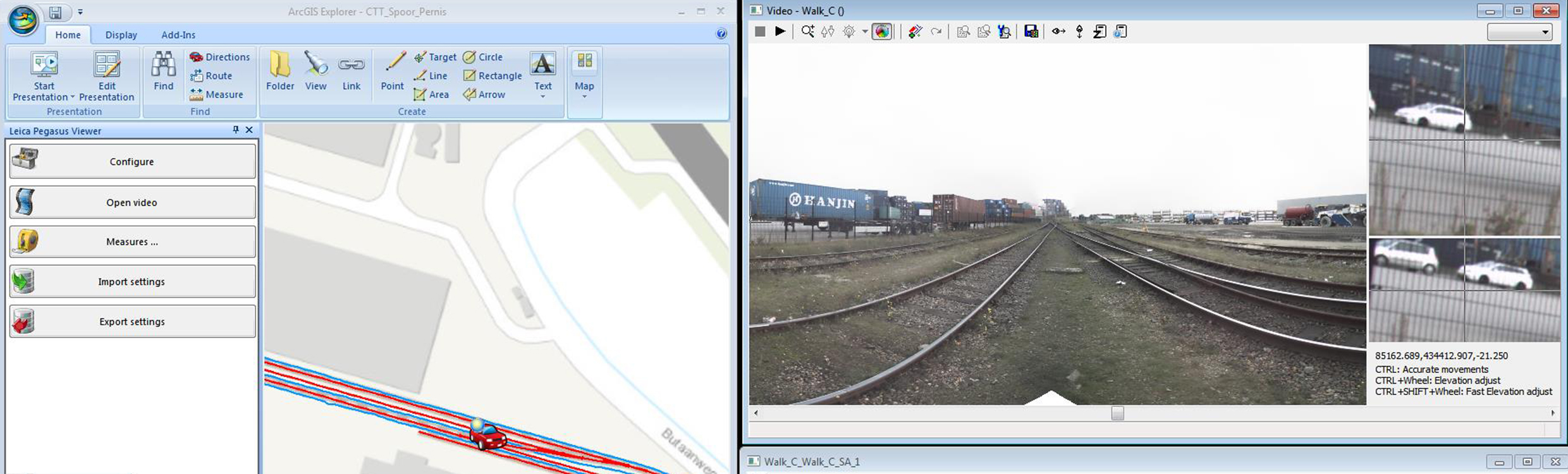1568x474 pixels.
Task: Toggle the color wheel display mode
Action: pyautogui.click(x=882, y=32)
